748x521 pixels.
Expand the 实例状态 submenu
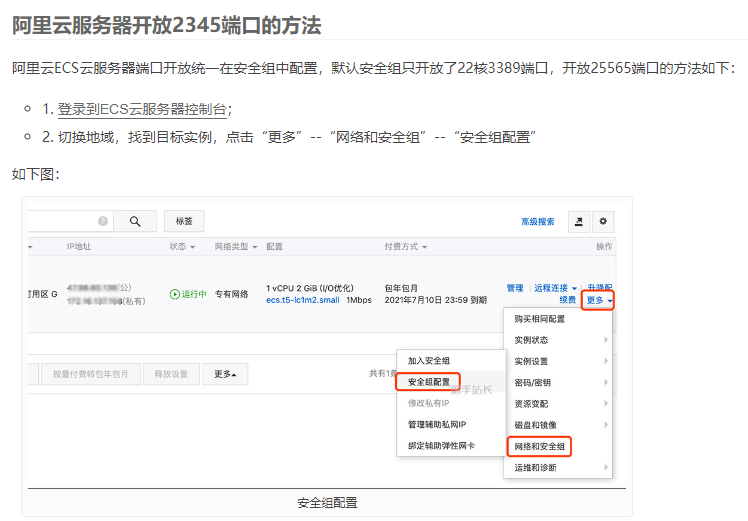click(x=558, y=340)
